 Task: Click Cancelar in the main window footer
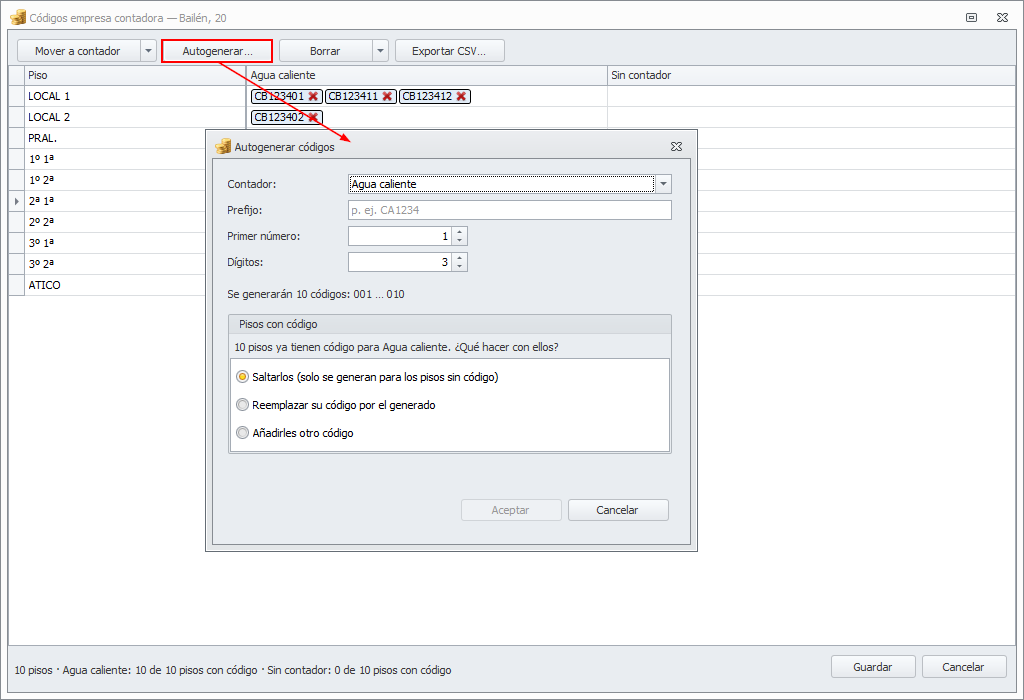point(963,667)
